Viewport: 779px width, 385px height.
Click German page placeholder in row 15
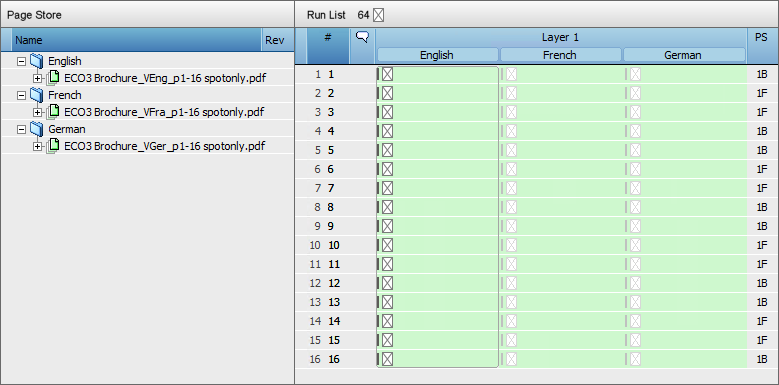click(635, 340)
